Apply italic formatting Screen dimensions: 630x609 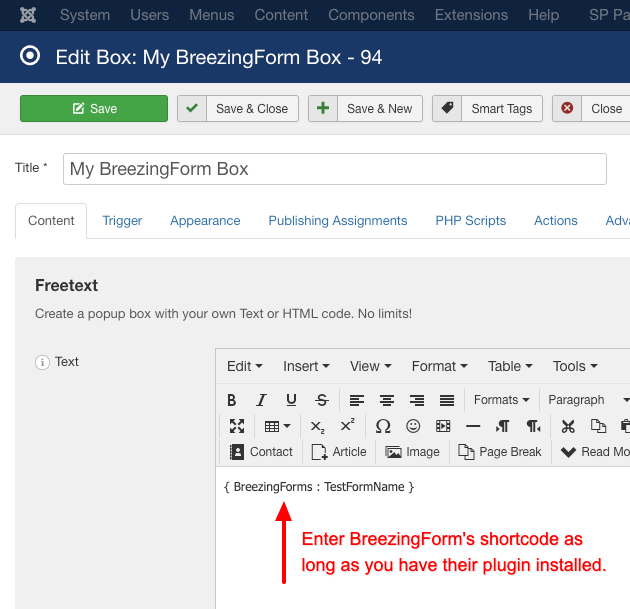(262, 400)
